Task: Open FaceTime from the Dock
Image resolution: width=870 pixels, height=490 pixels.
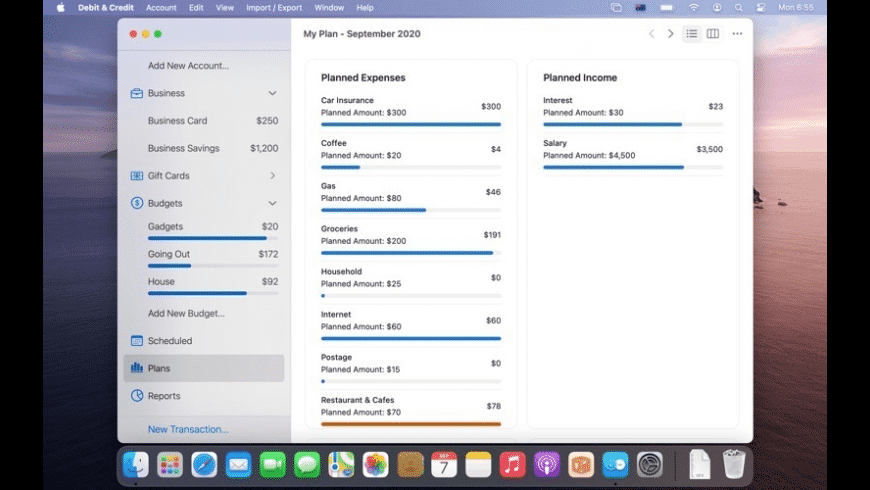Action: pyautogui.click(x=272, y=464)
